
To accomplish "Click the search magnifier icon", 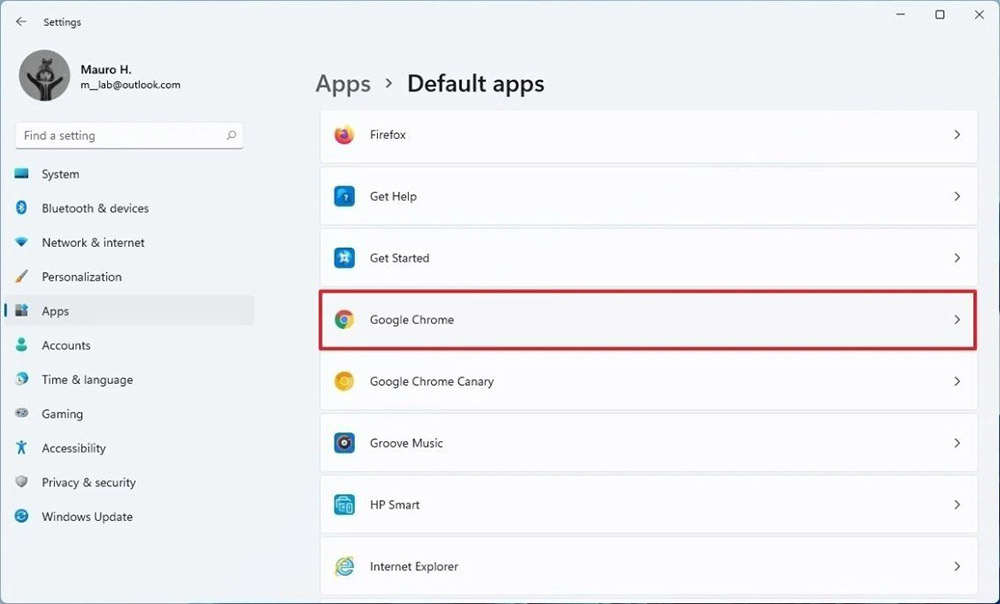I will click(x=232, y=135).
